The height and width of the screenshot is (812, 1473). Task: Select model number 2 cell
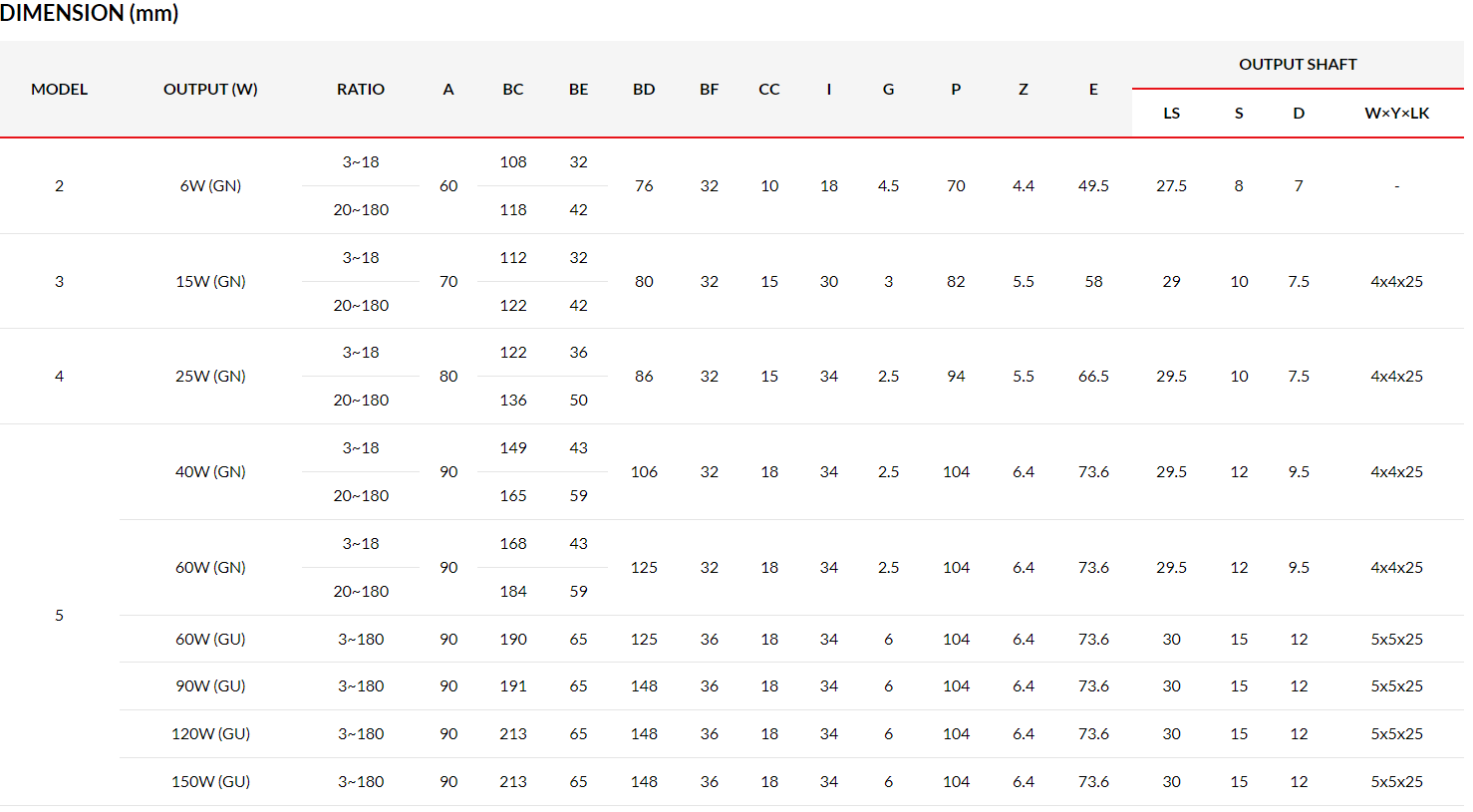[x=59, y=185]
